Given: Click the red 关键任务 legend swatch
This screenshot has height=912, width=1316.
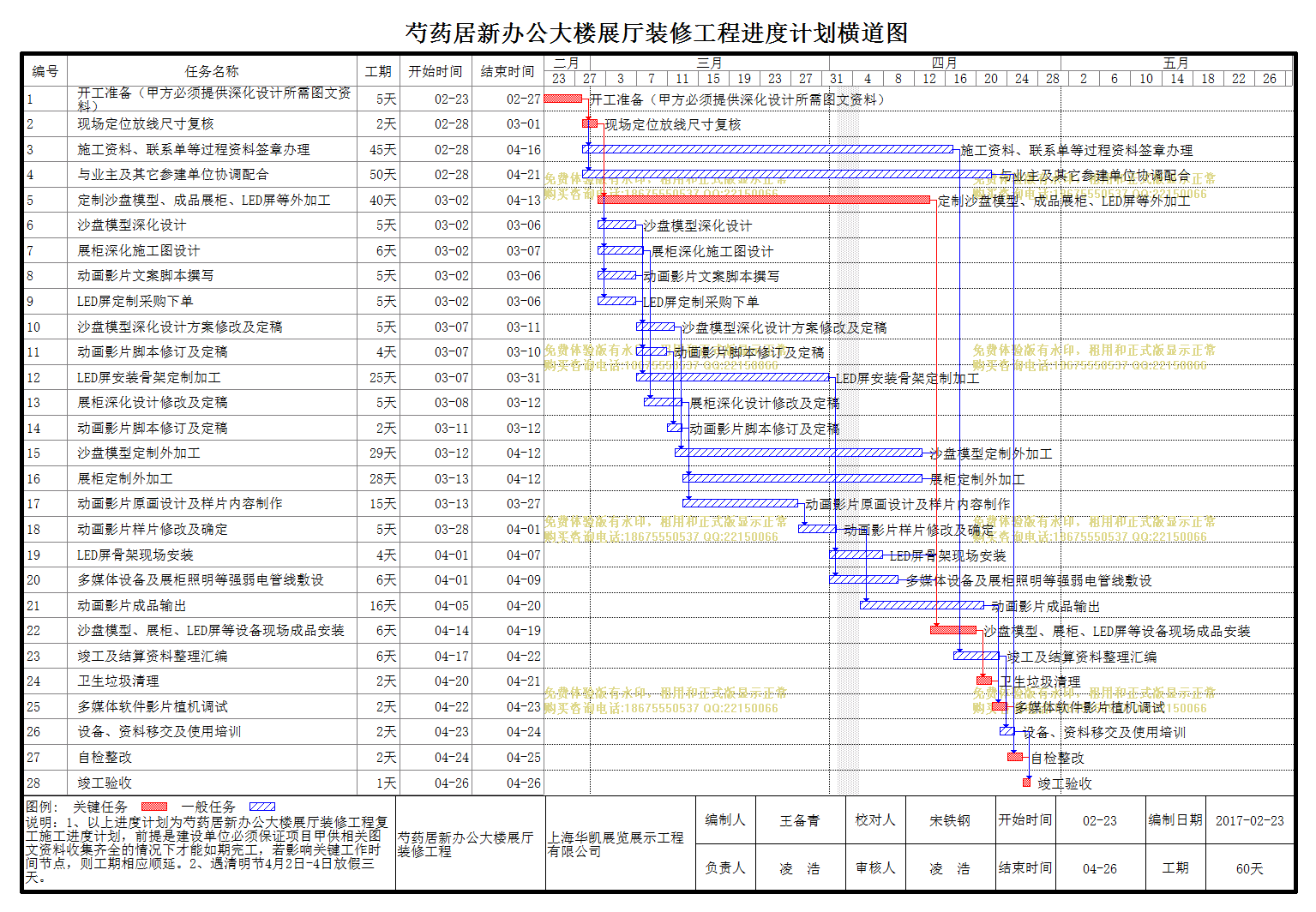Looking at the screenshot, I should pyautogui.click(x=154, y=807).
